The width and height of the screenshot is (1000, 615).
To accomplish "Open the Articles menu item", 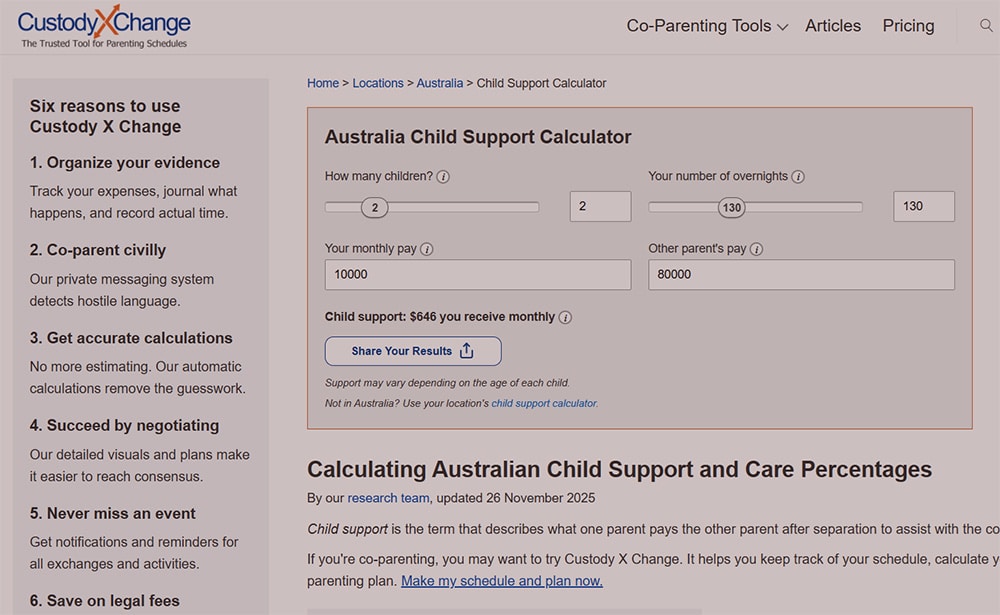I will [833, 26].
